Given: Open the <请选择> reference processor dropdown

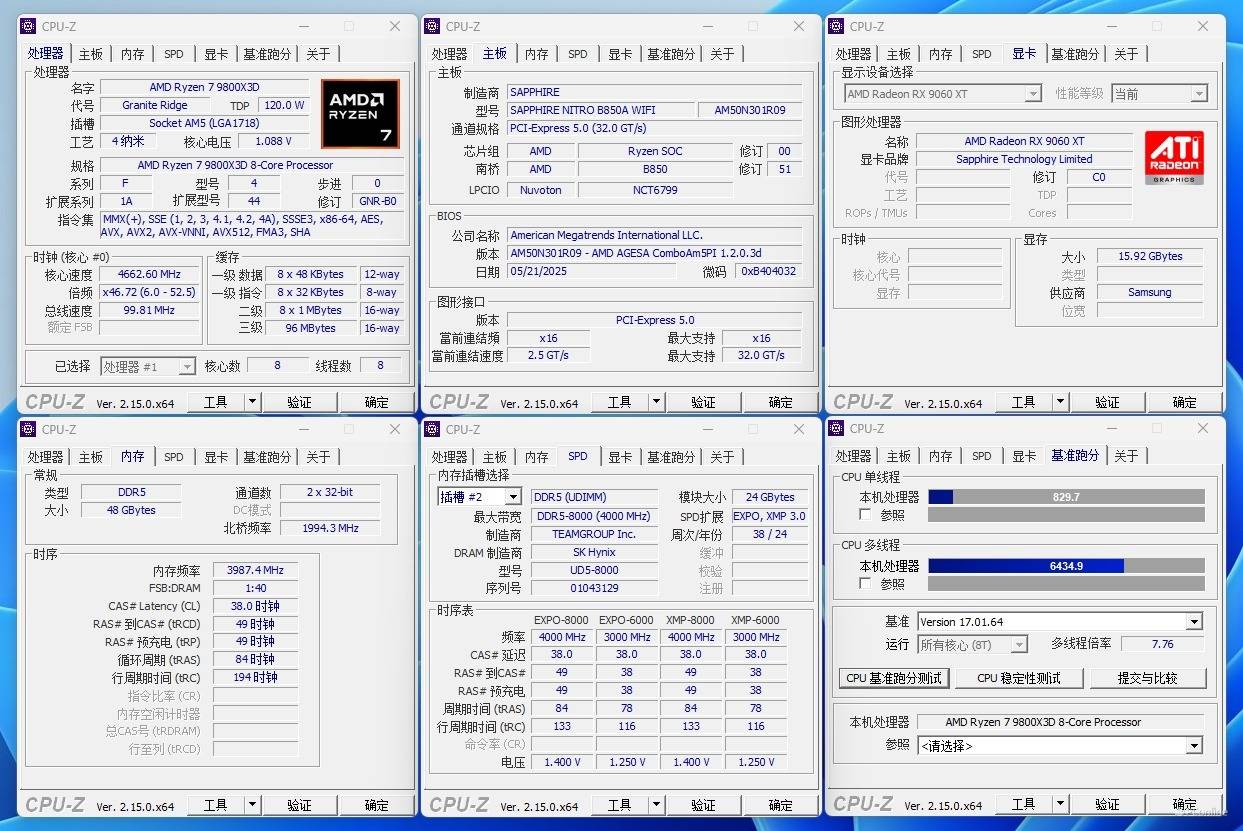Looking at the screenshot, I should (1193, 746).
